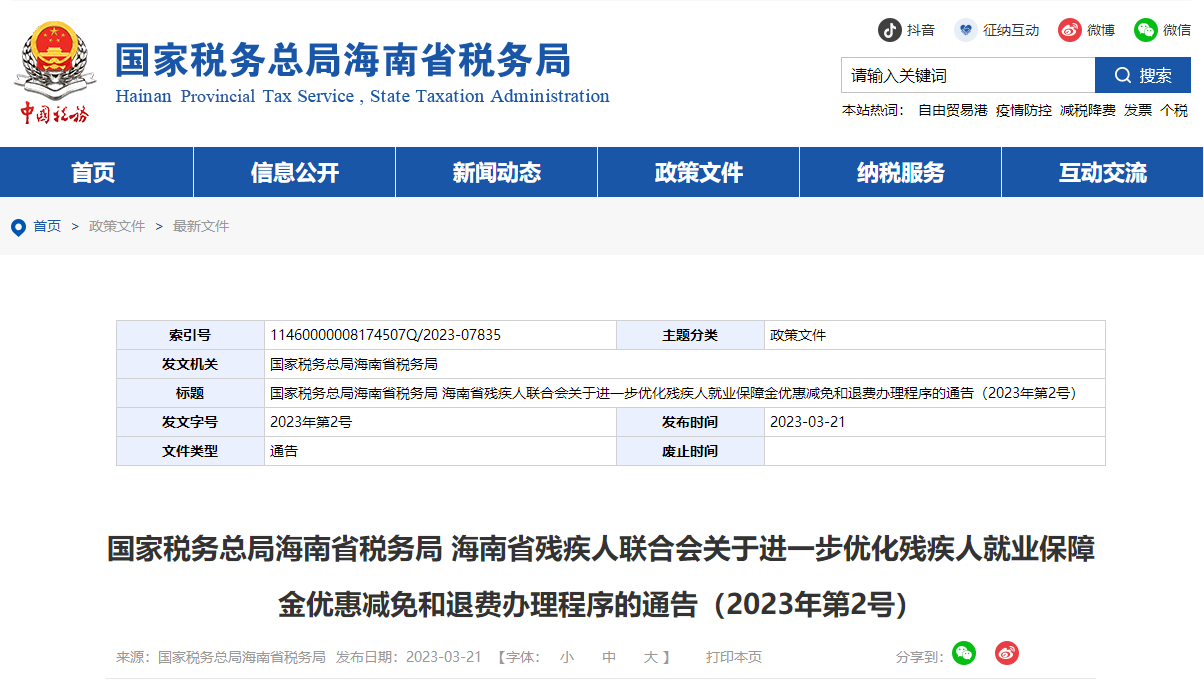The height and width of the screenshot is (685, 1204).
Task: Click the location pin breadcrumb icon
Action: 17,226
